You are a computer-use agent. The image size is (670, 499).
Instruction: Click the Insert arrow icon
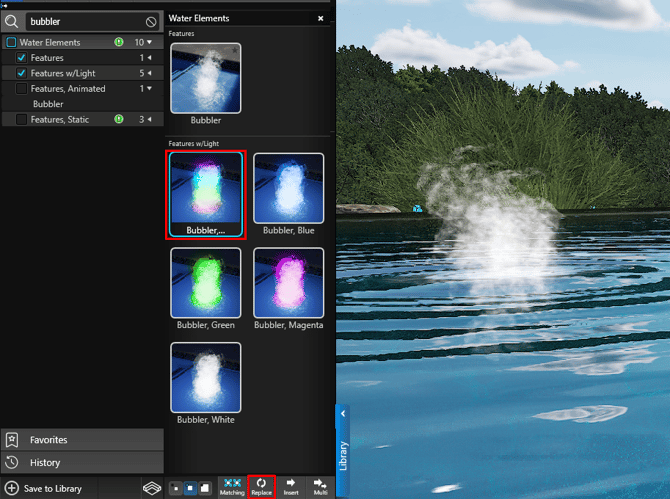pos(291,486)
